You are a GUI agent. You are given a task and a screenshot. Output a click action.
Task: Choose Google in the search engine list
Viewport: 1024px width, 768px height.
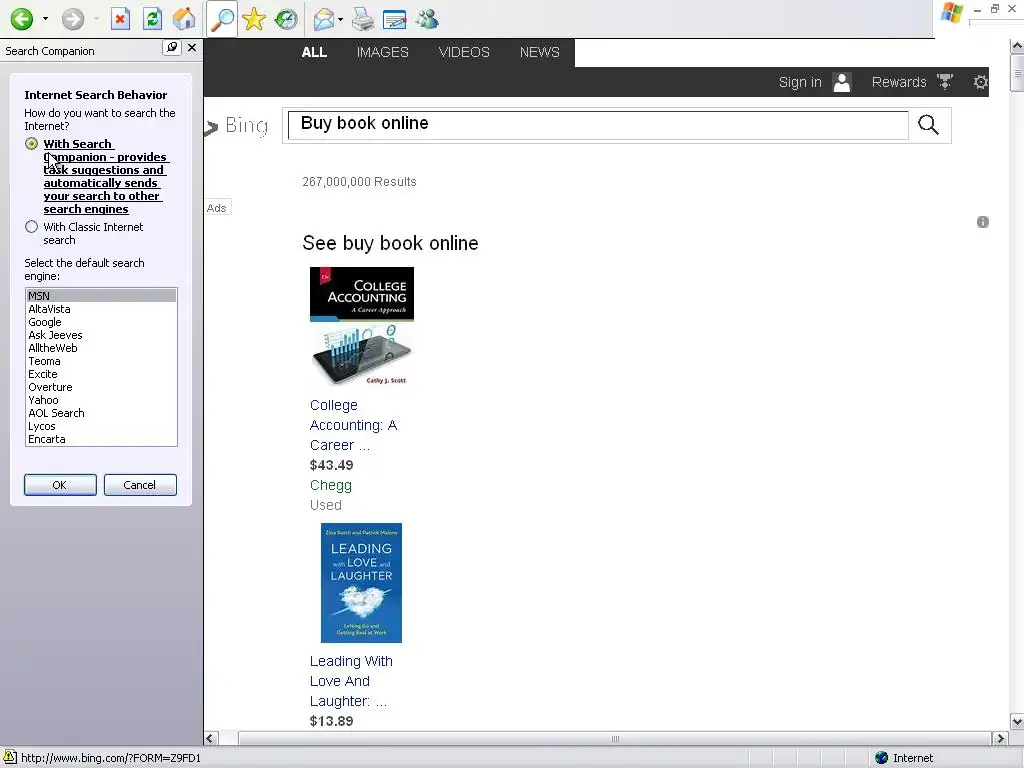point(101,322)
